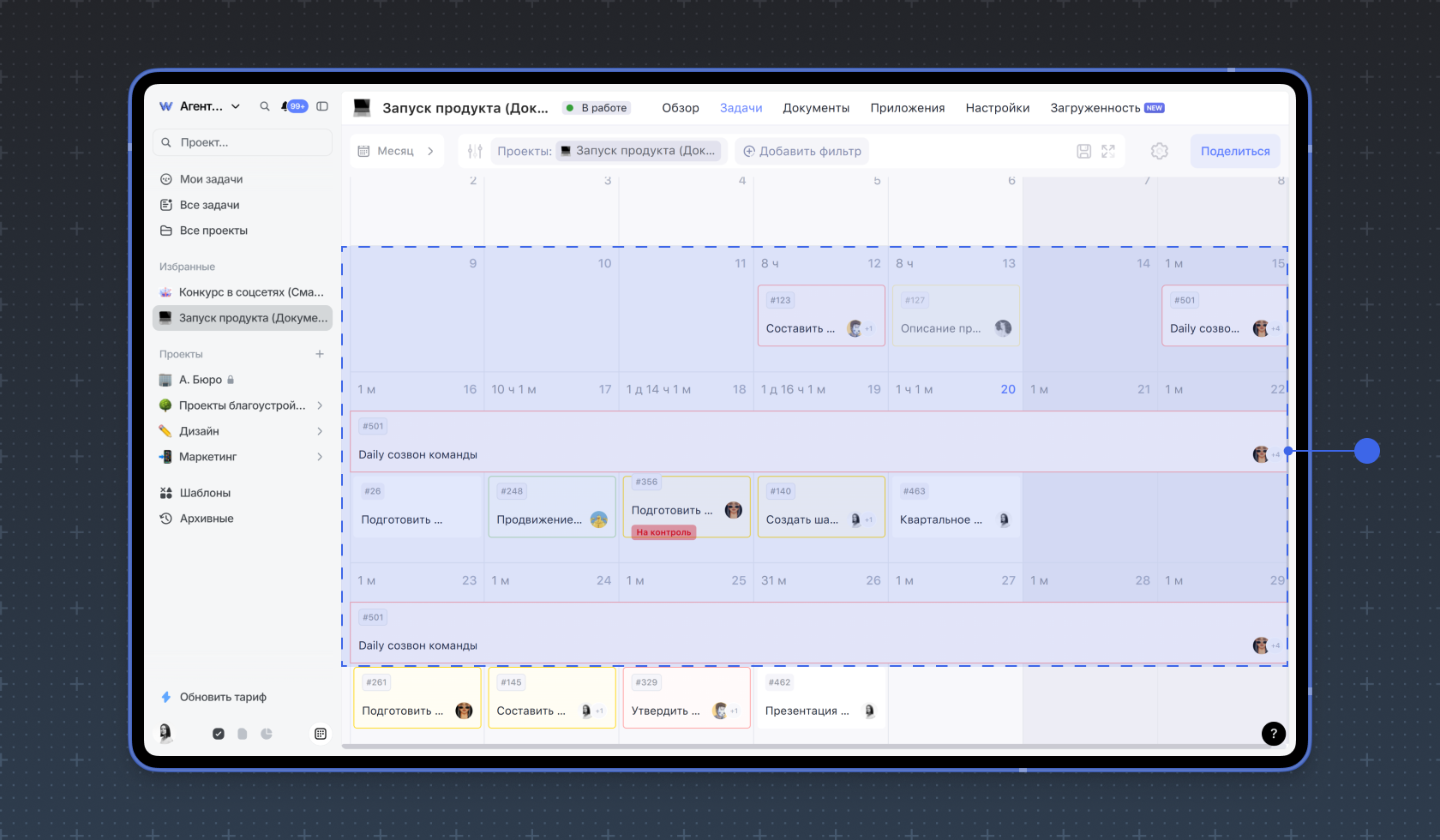Image resolution: width=1440 pixels, height=840 pixels.
Task: Save the current filter with the floppy icon
Action: click(x=1083, y=151)
